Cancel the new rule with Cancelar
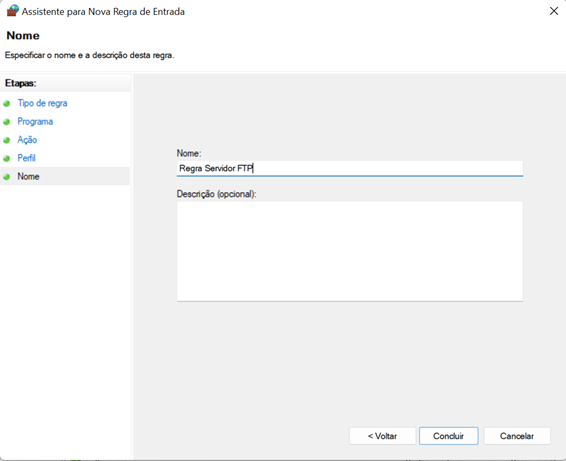Screen dimensions: 566x461 click(x=517, y=436)
